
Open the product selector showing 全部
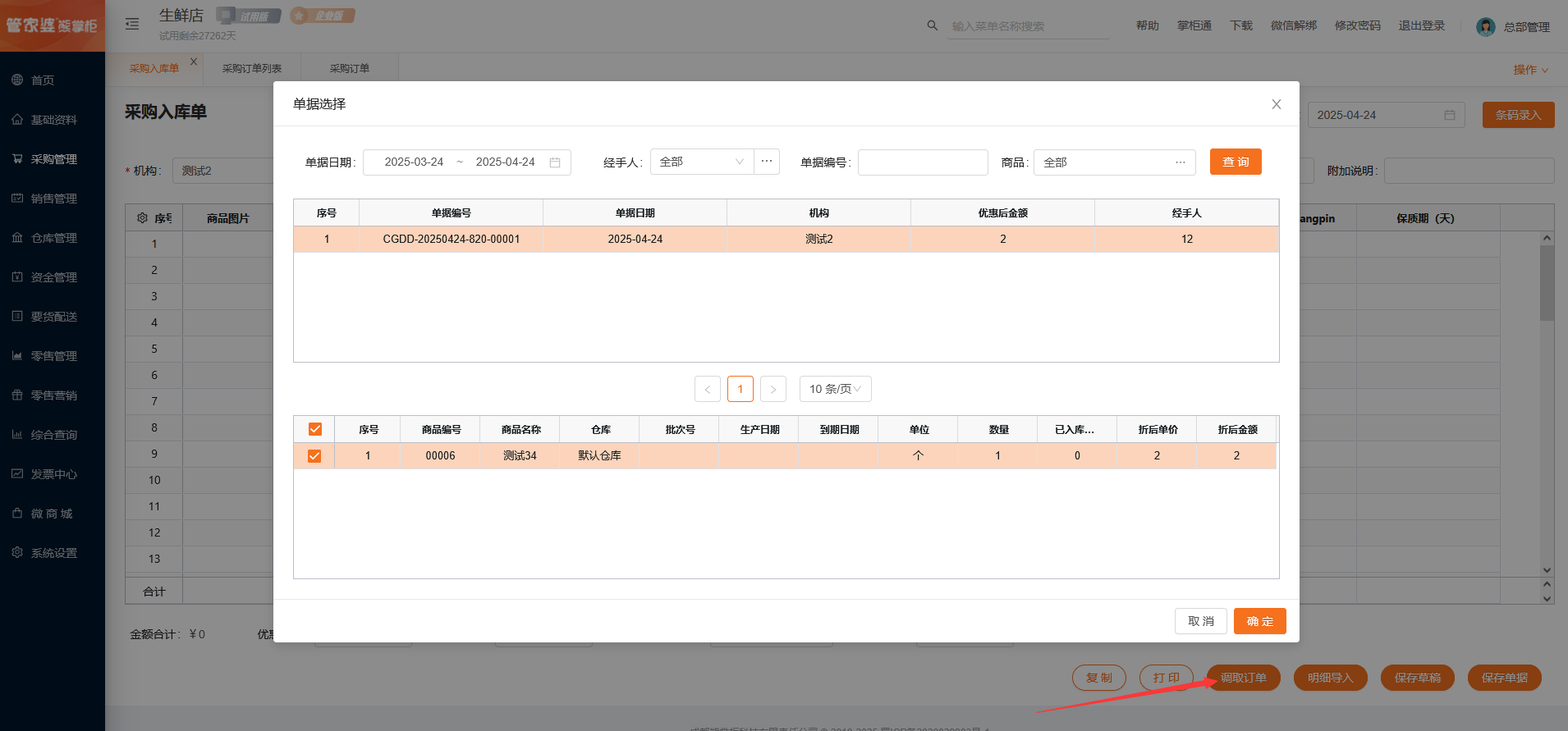pyautogui.click(x=1113, y=162)
